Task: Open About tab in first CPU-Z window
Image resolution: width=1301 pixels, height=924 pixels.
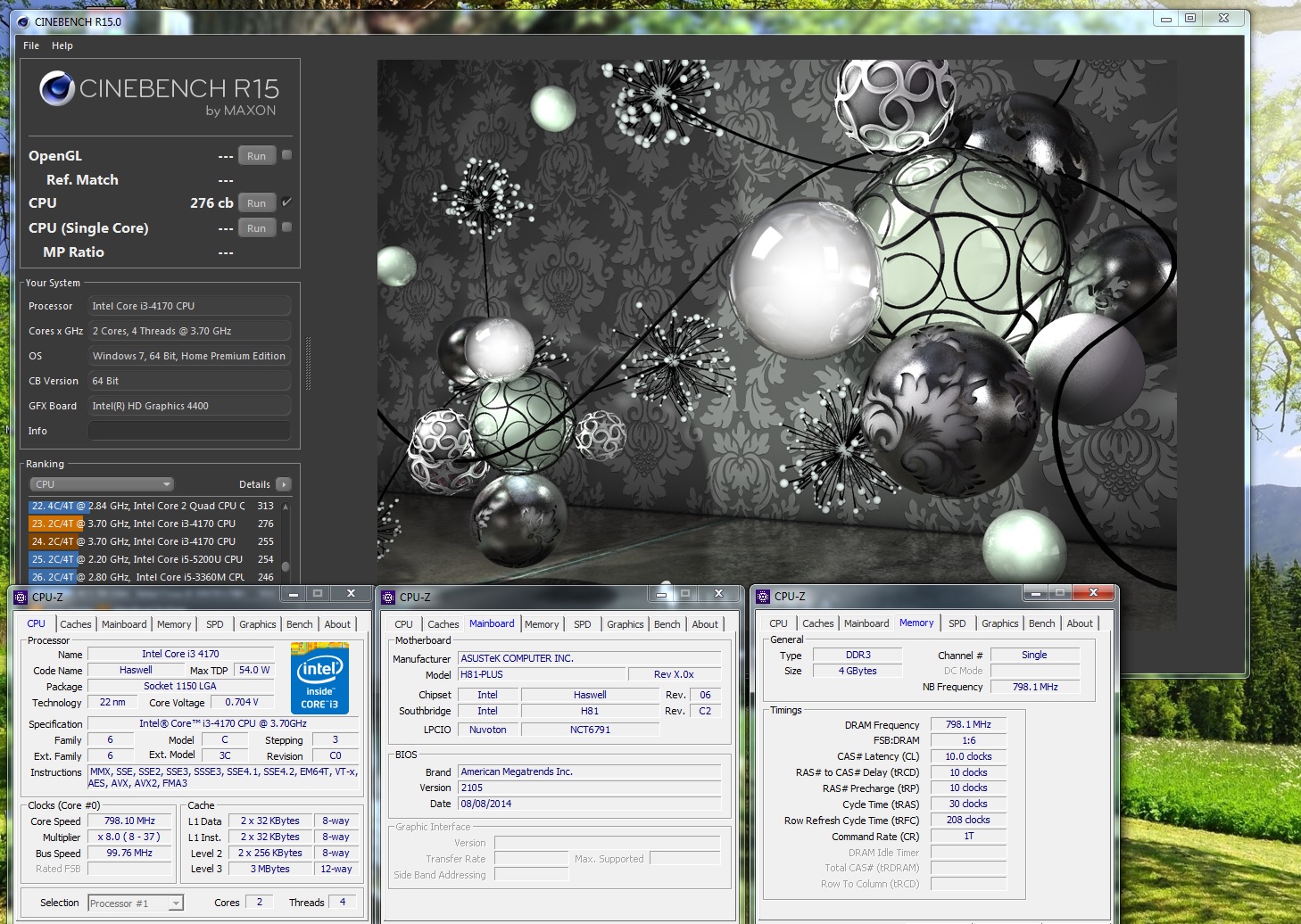Action: 337,624
